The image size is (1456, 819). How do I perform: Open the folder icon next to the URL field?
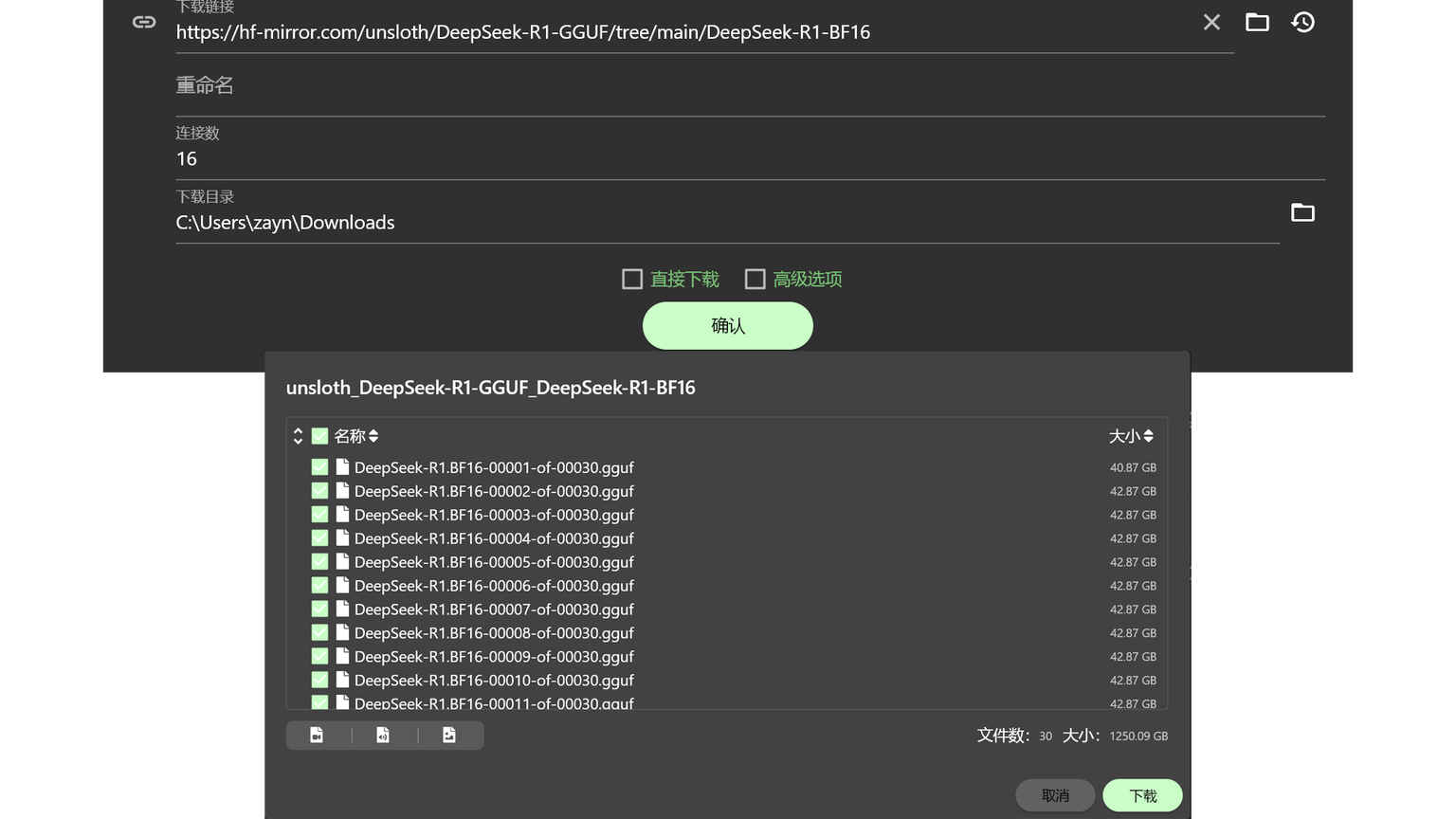(1257, 22)
